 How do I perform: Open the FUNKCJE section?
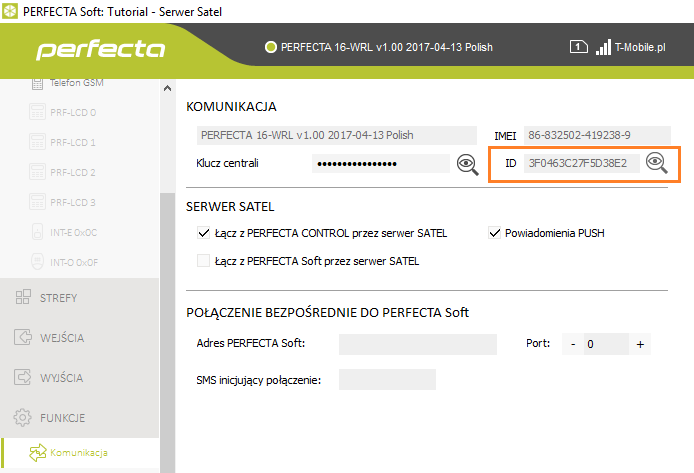(x=80, y=418)
